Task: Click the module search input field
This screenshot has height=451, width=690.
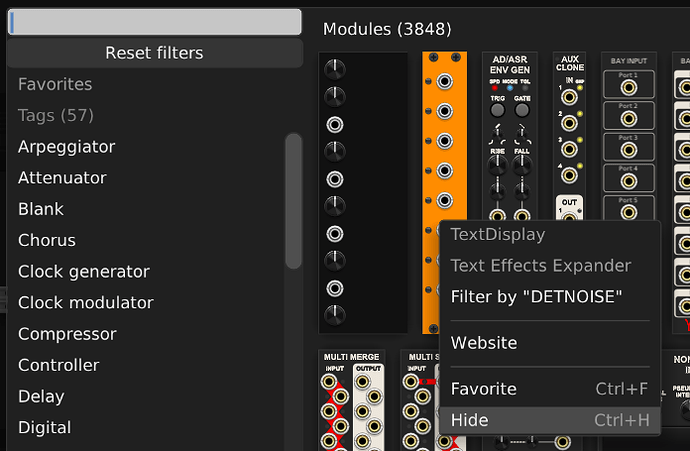Action: 154,22
